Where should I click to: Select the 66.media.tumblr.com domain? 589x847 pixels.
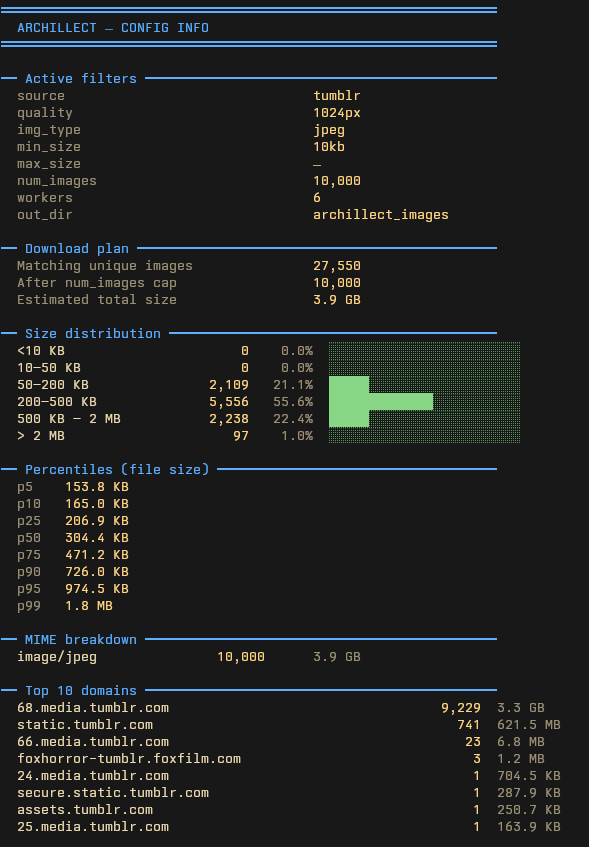pos(92,742)
